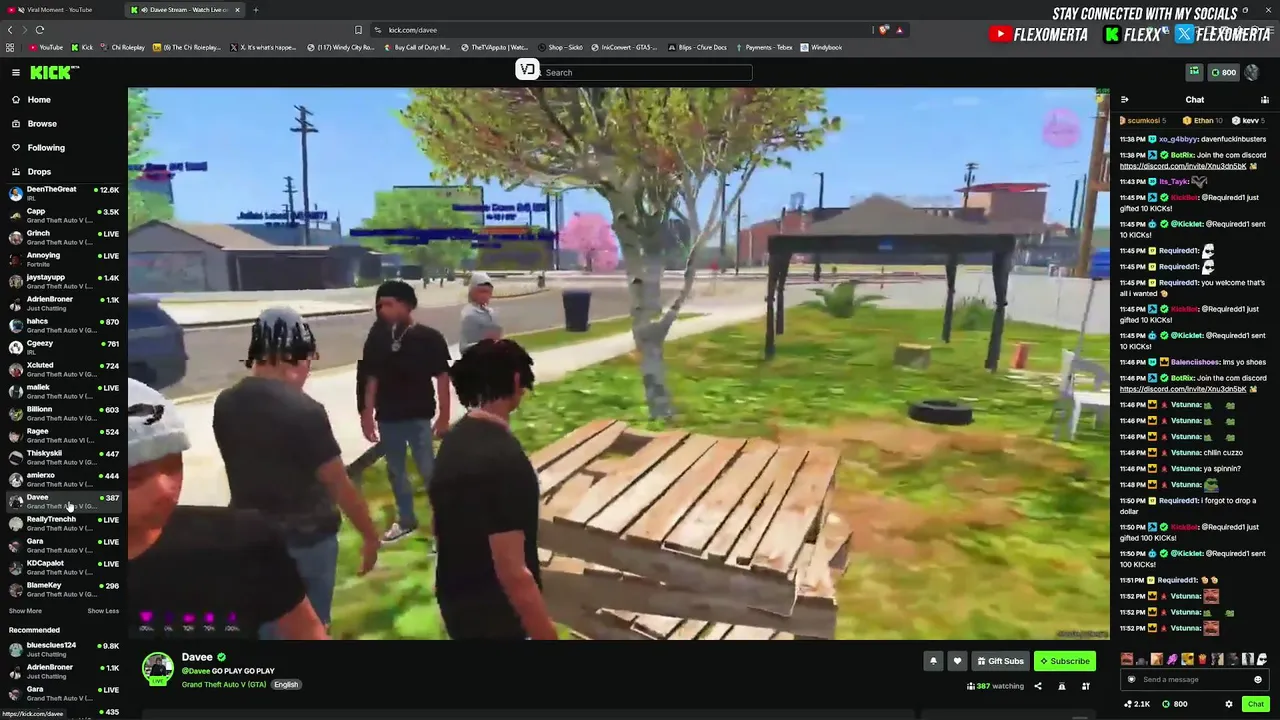1280x720 pixels.
Task: Expand list with Show More
Action: pos(25,611)
